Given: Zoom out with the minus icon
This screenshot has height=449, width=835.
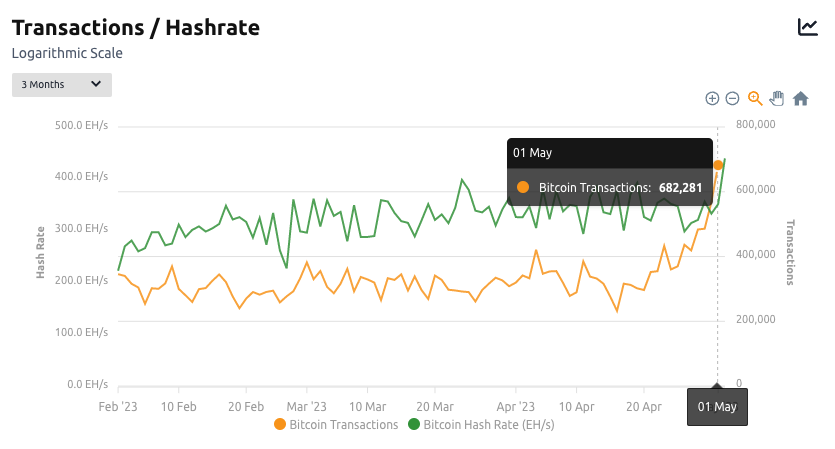Looking at the screenshot, I should [732, 98].
